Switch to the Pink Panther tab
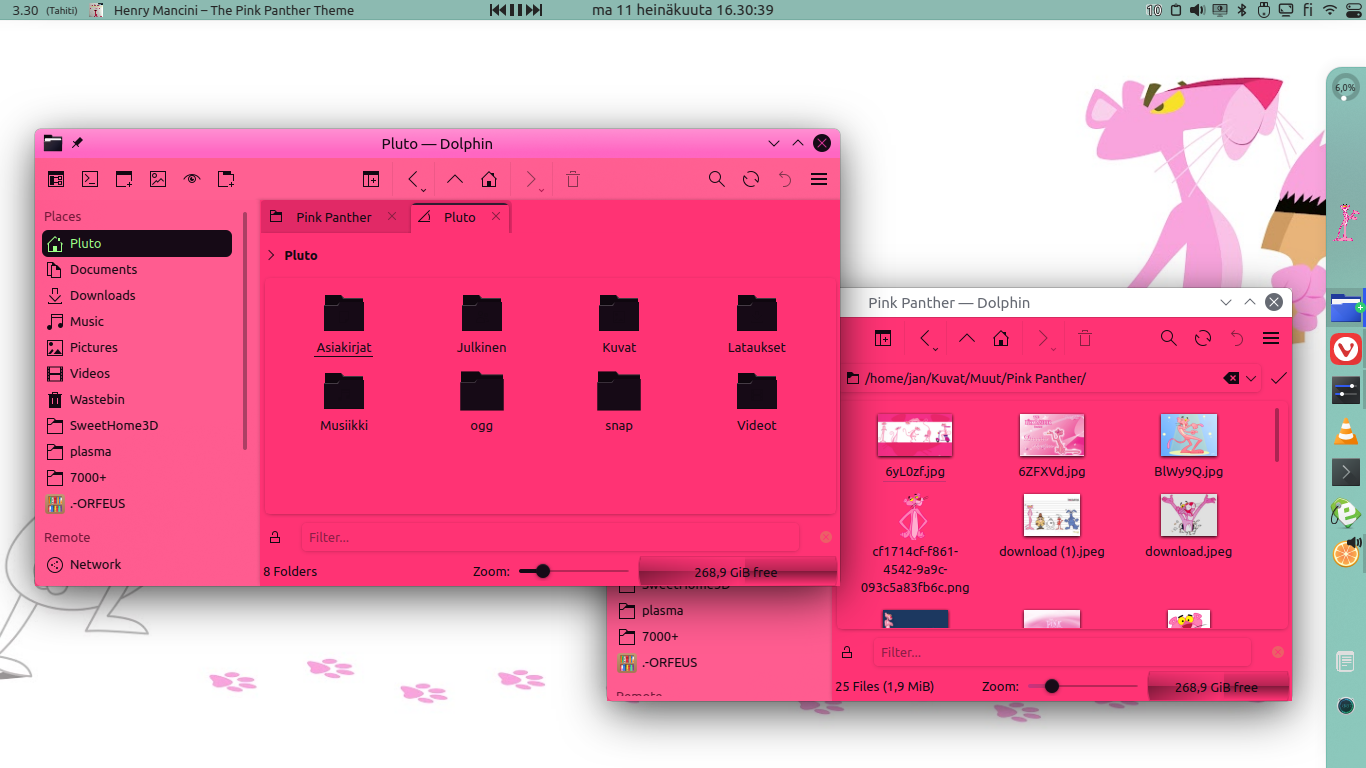1366x768 pixels. [333, 217]
